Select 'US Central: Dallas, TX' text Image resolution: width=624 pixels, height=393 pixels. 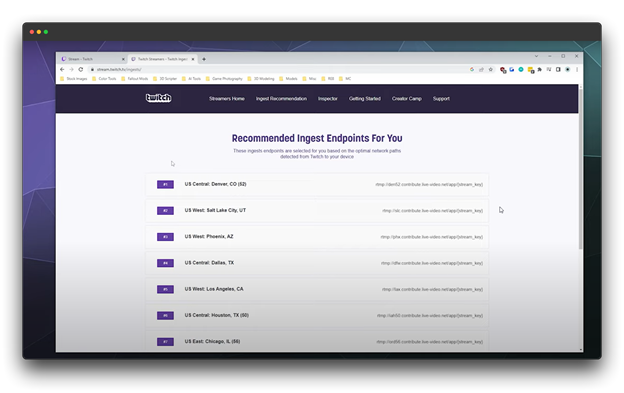tap(209, 263)
